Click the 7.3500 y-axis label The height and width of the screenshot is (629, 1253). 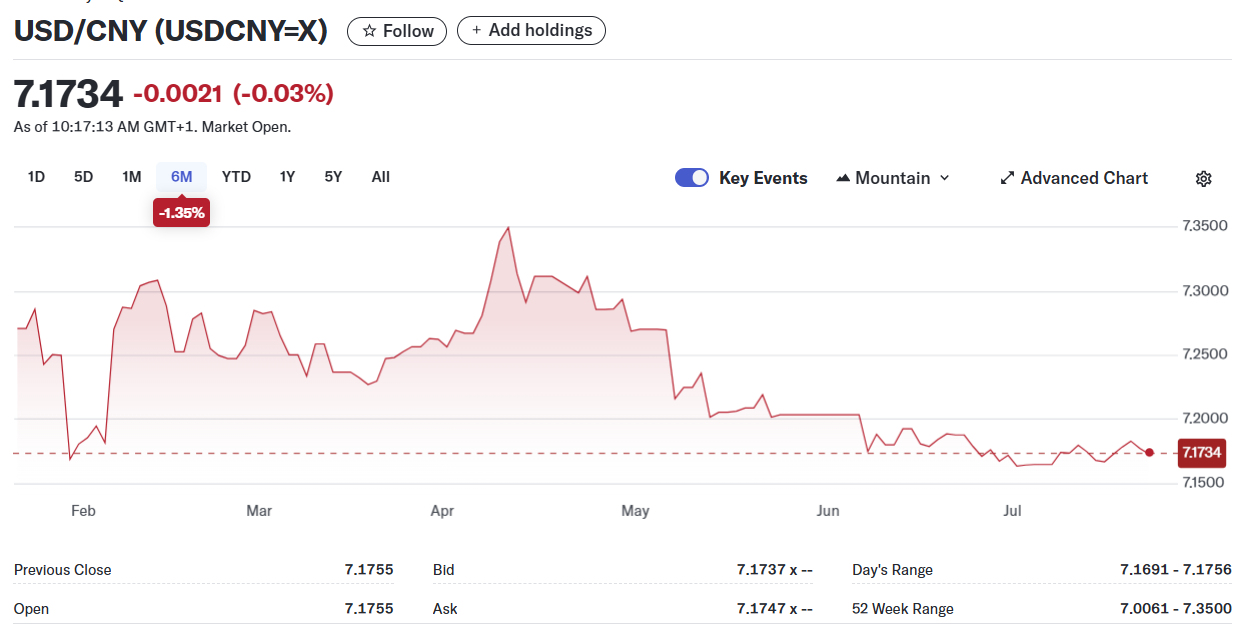1205,226
